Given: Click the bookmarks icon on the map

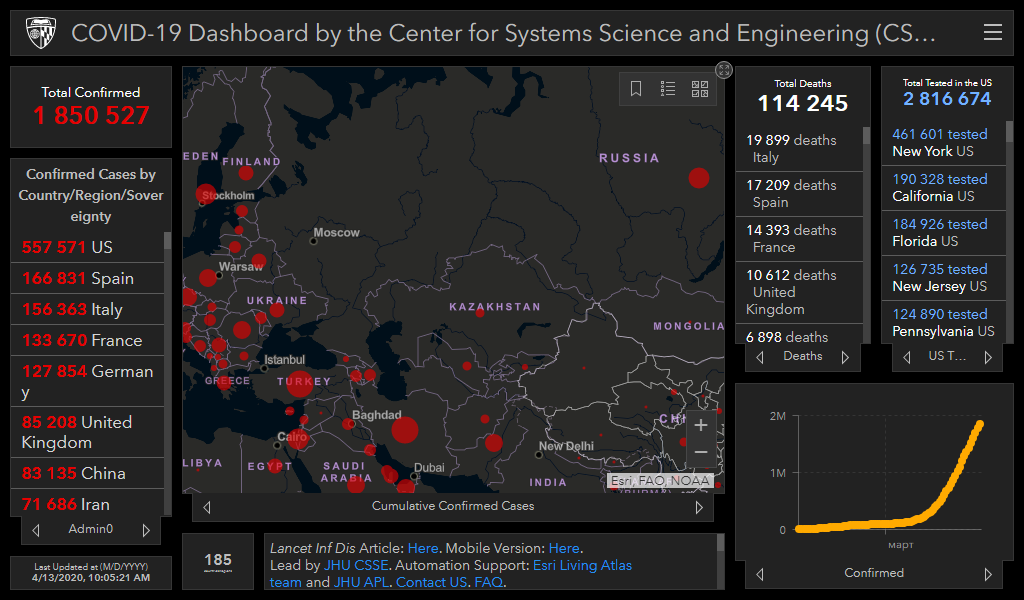Looking at the screenshot, I should 636,89.
